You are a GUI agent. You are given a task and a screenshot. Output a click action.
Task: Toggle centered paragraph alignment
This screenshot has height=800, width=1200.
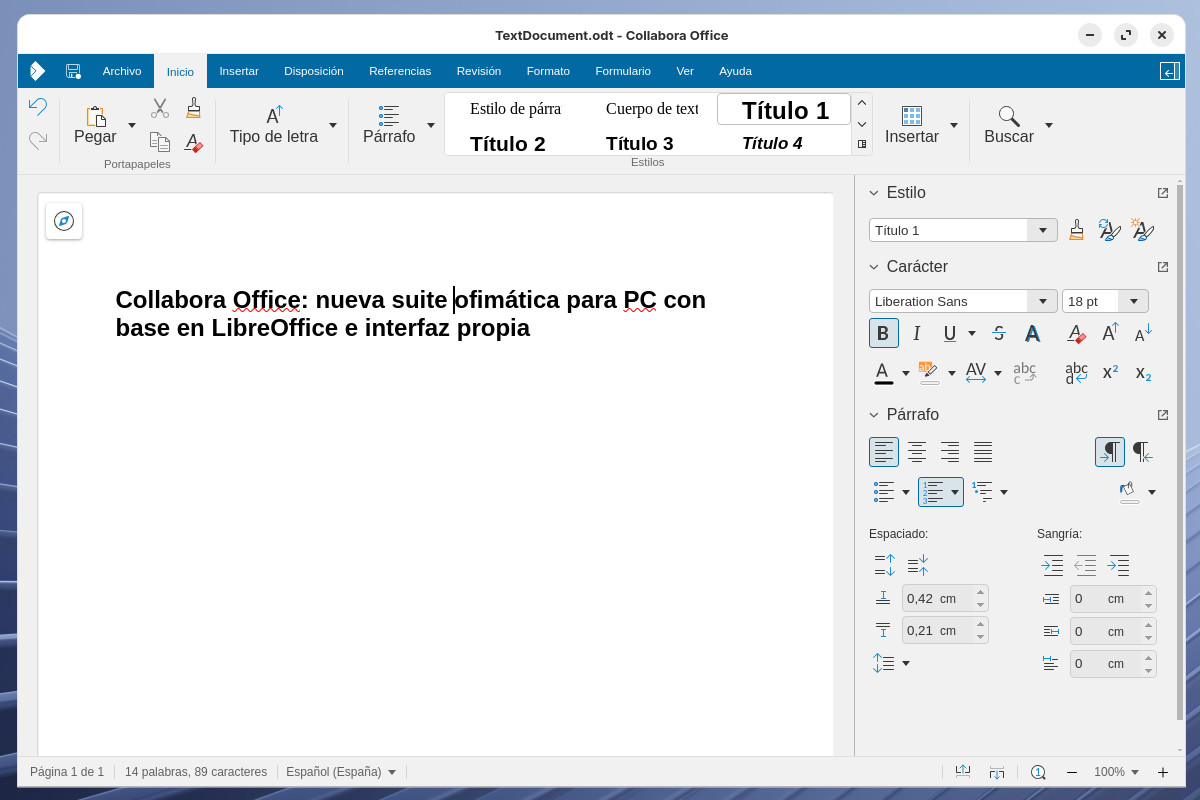click(916, 452)
